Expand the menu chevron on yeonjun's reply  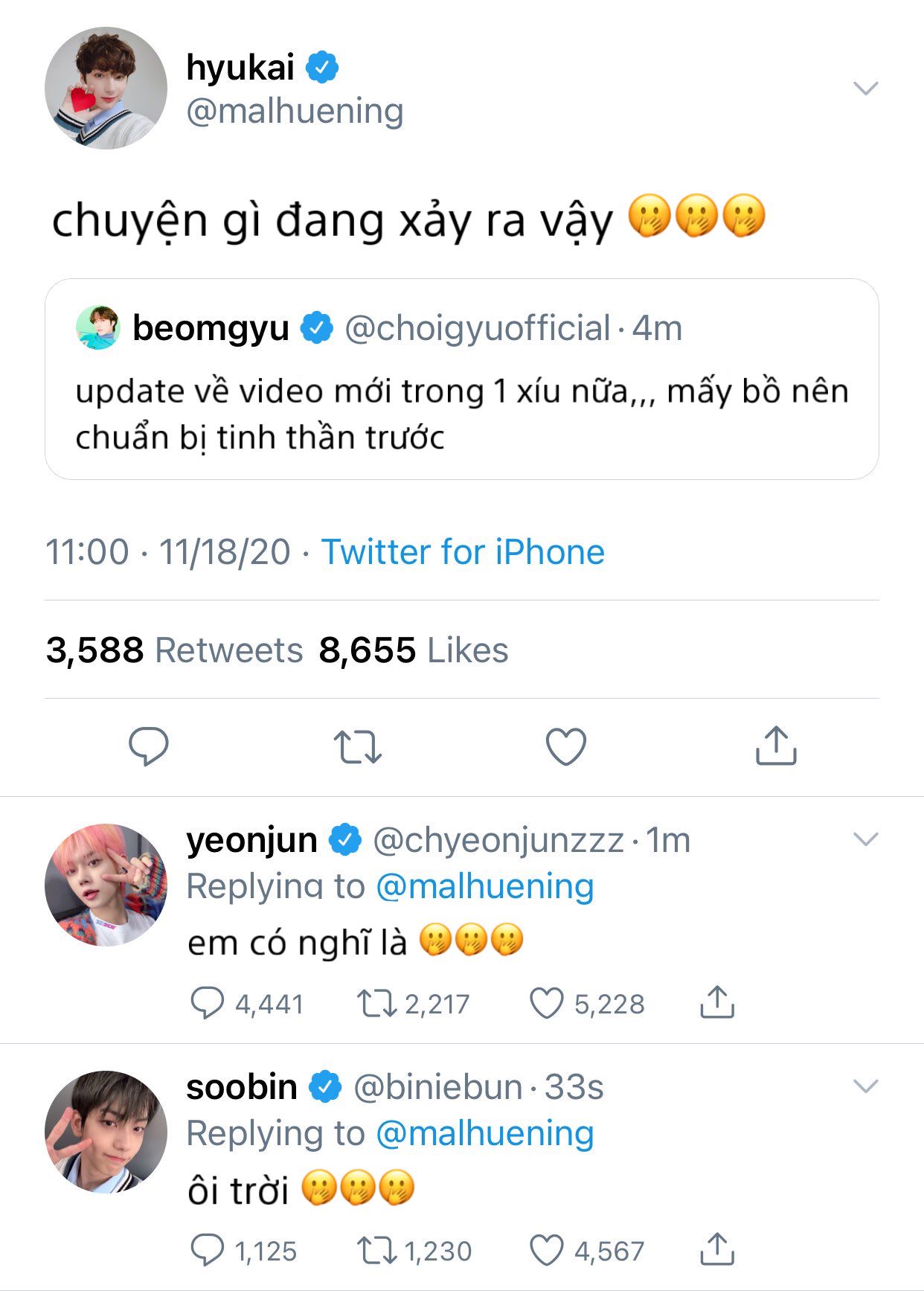[866, 840]
